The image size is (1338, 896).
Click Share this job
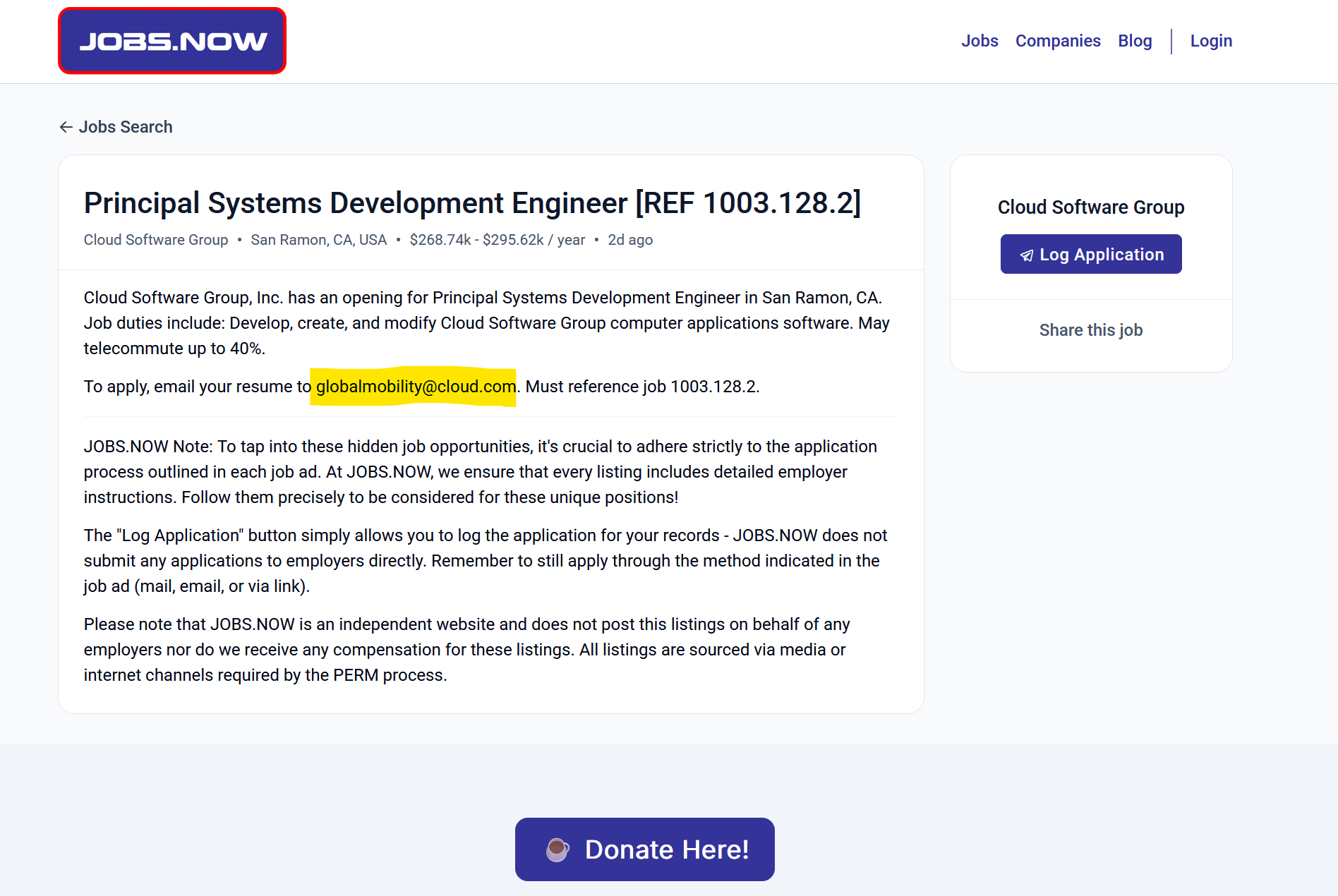click(x=1090, y=330)
